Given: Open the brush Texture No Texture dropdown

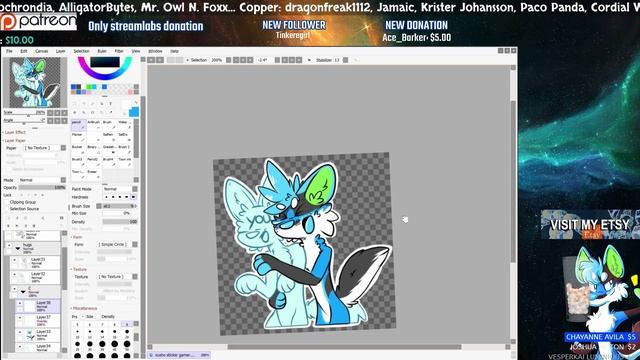Looking at the screenshot, I should coord(118,276).
